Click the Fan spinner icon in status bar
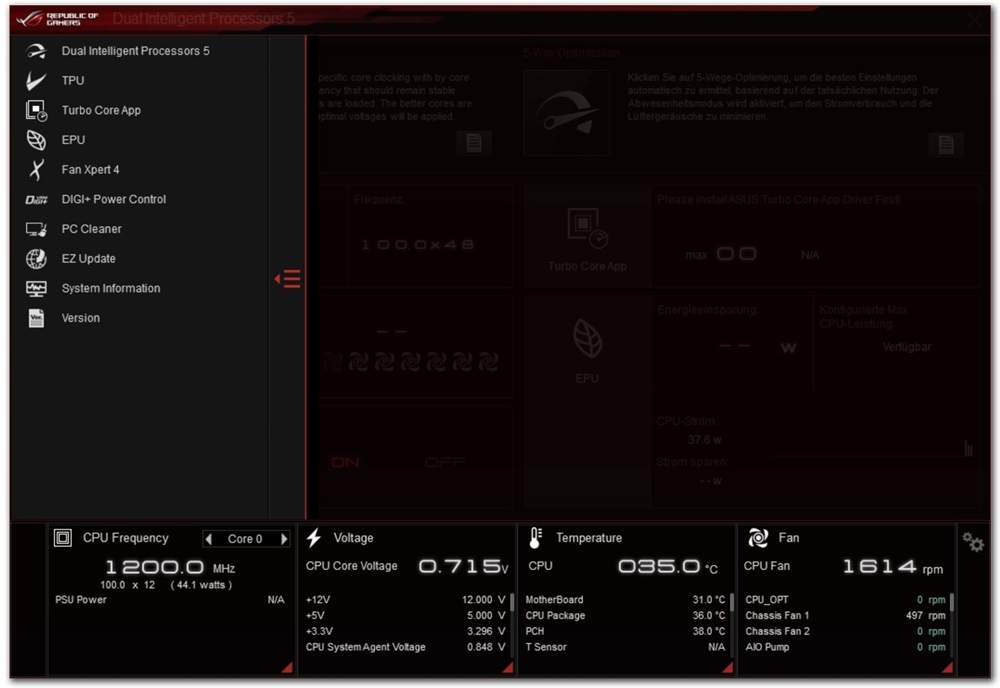This screenshot has width=1000, height=688. tap(758, 538)
